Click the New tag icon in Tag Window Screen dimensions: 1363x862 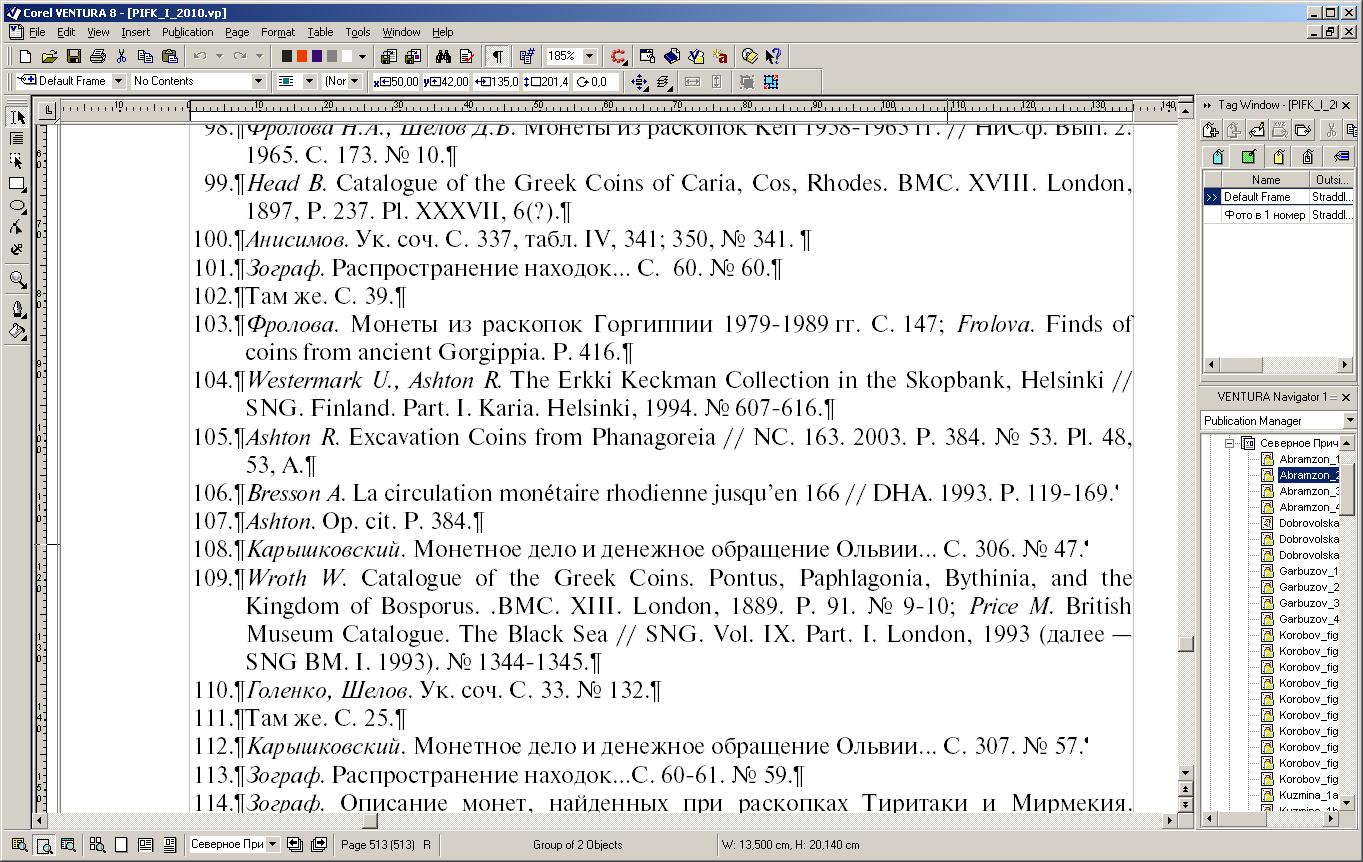click(1210, 130)
